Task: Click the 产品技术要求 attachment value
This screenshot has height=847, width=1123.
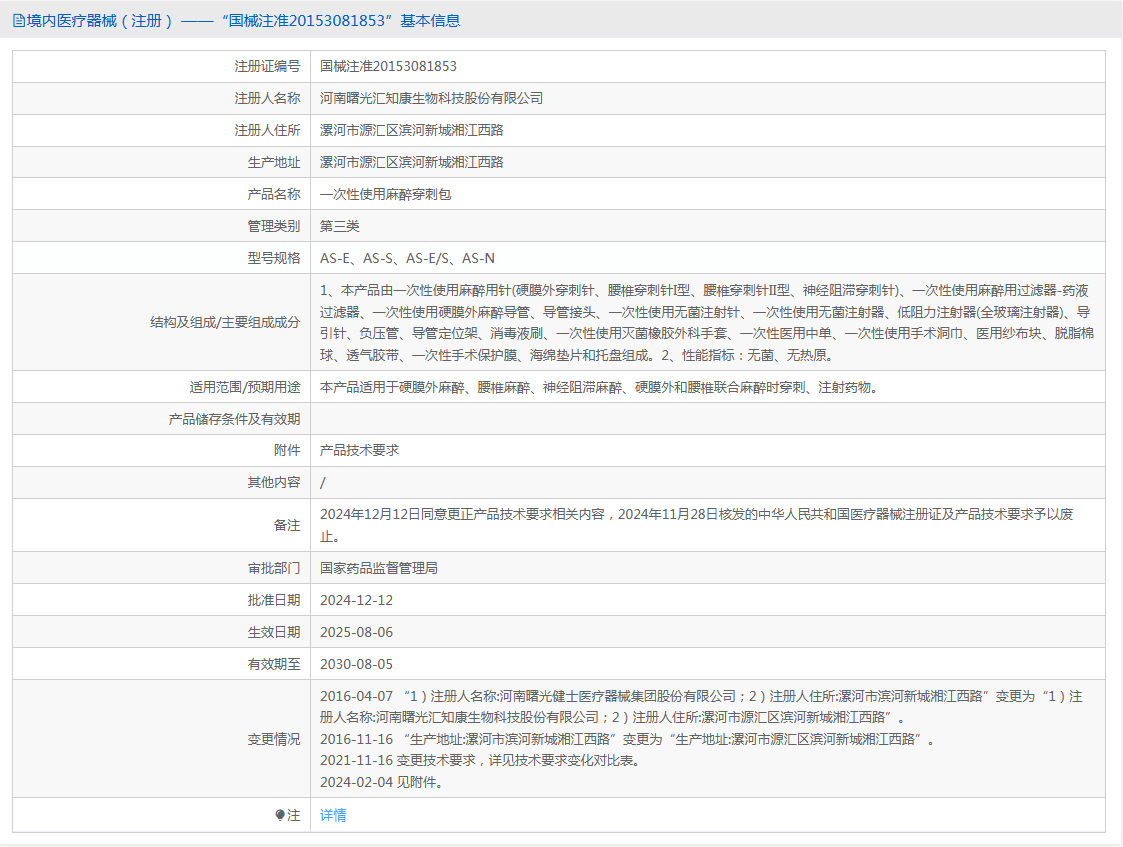Action: [359, 450]
